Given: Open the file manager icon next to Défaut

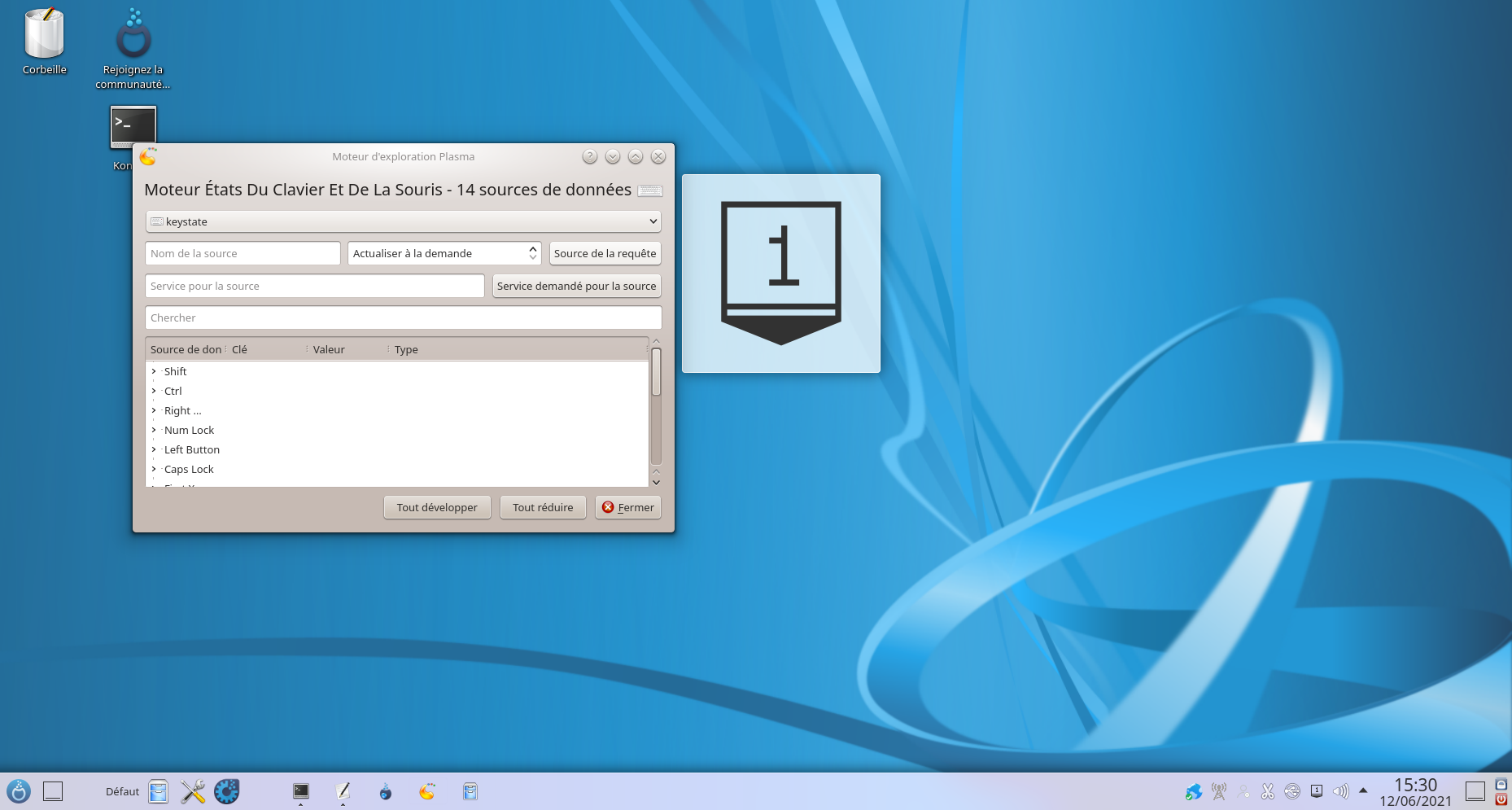Looking at the screenshot, I should tap(159, 791).
